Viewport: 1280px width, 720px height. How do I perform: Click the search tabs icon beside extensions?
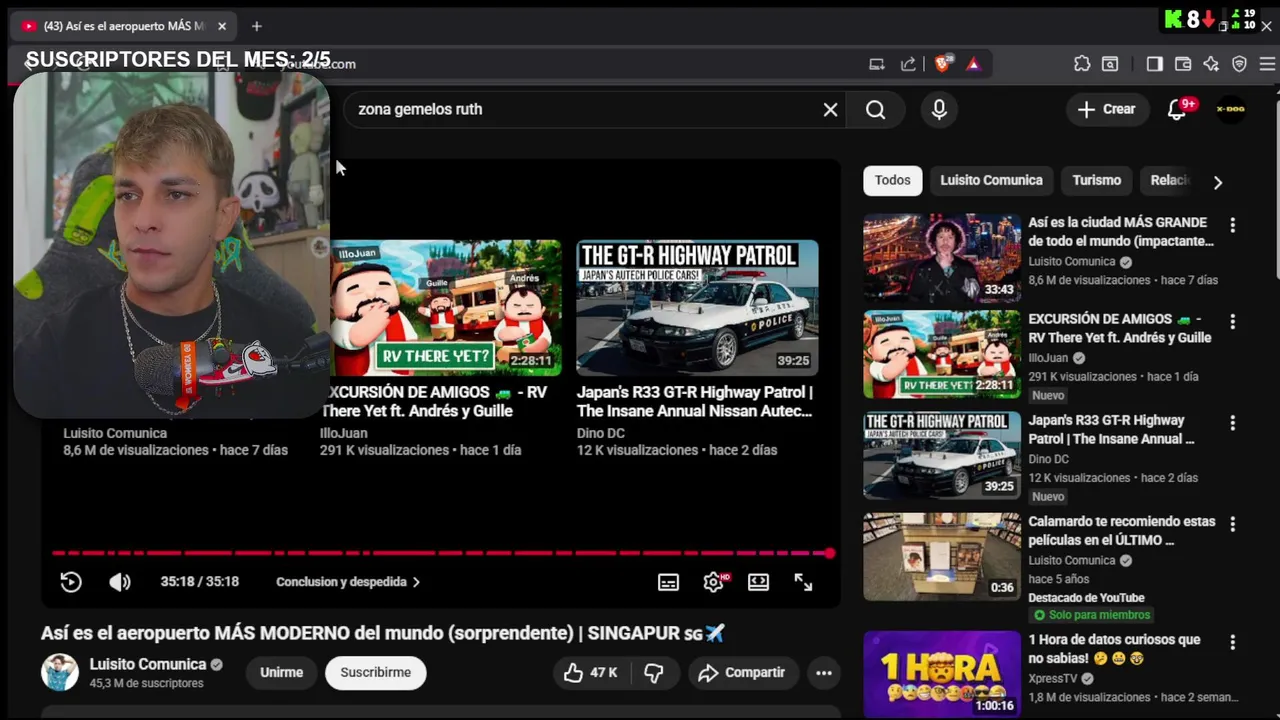[1110, 64]
